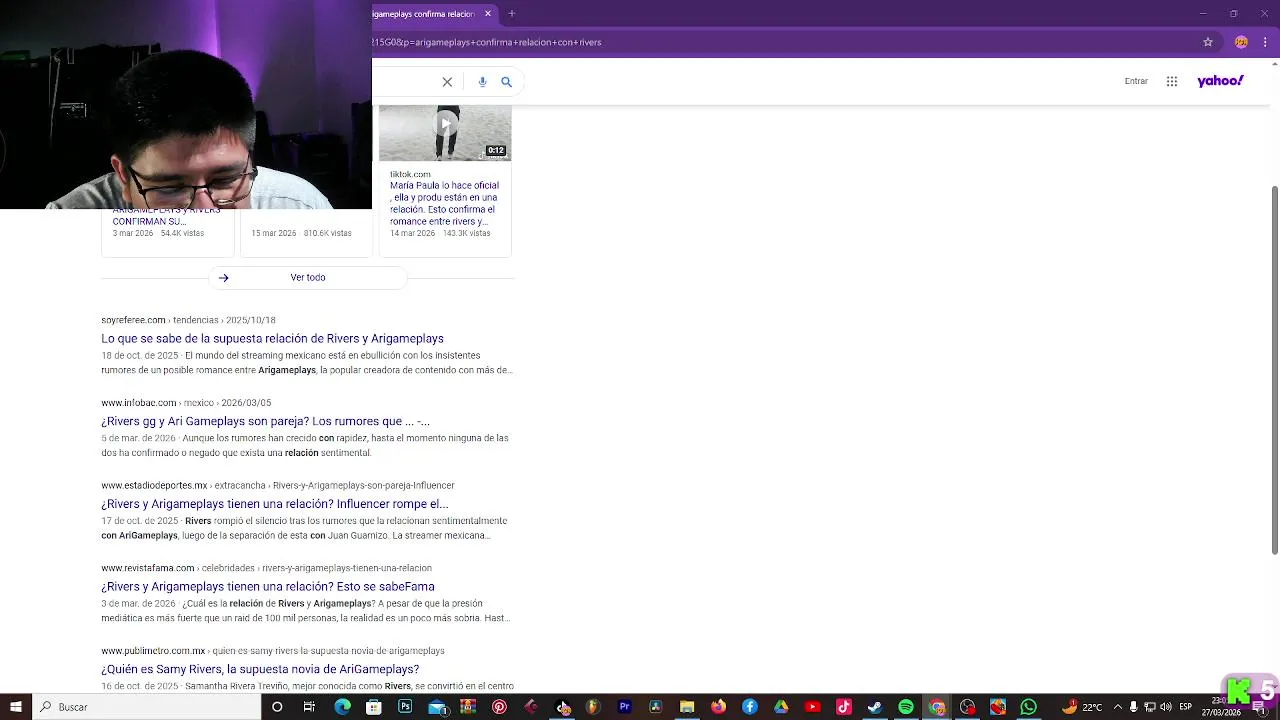Open Mail app from taskbar
This screenshot has height=720, width=1280.
pyautogui.click(x=437, y=707)
